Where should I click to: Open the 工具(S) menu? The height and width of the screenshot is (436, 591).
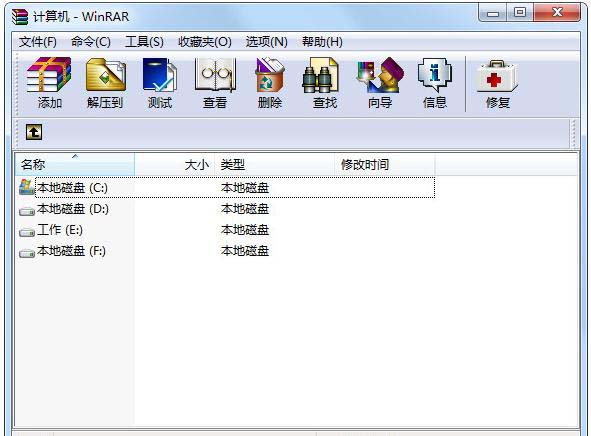coord(144,41)
